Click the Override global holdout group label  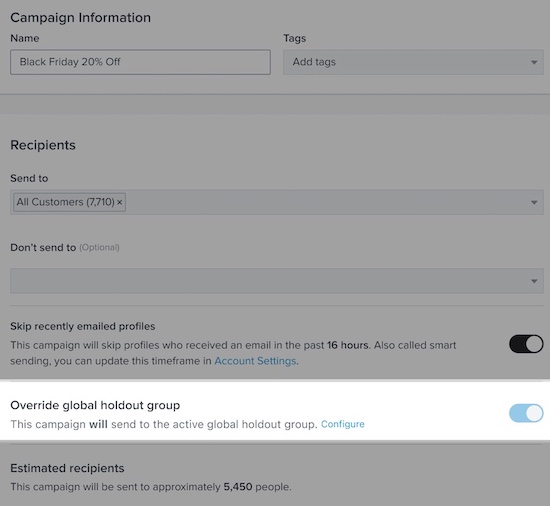click(x=95, y=405)
